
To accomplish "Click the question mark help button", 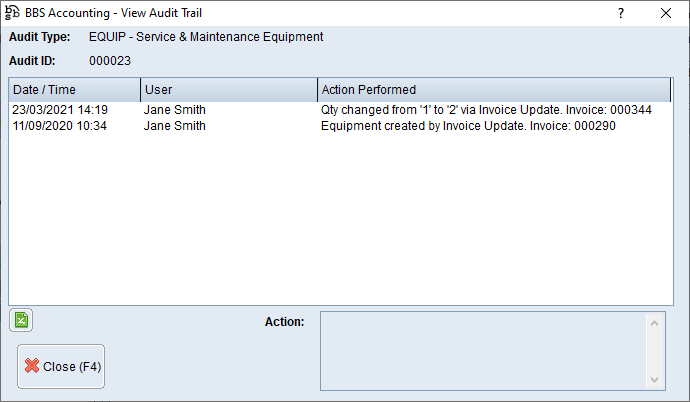I will [620, 13].
